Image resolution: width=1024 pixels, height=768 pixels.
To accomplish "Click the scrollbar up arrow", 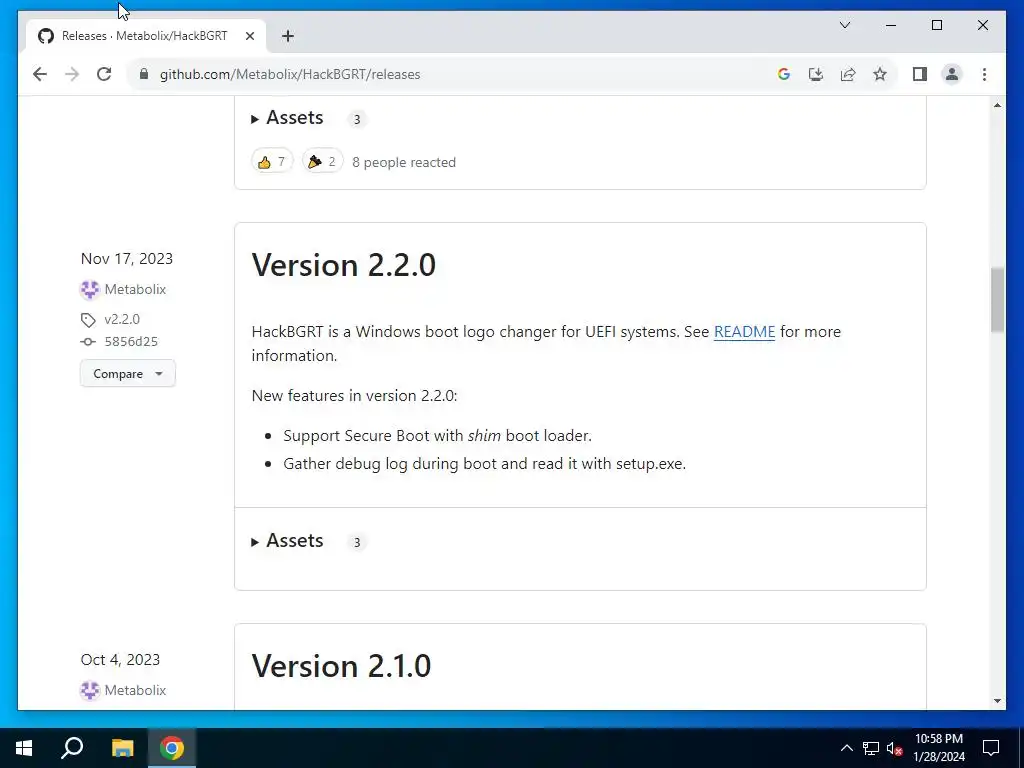I will (x=997, y=105).
